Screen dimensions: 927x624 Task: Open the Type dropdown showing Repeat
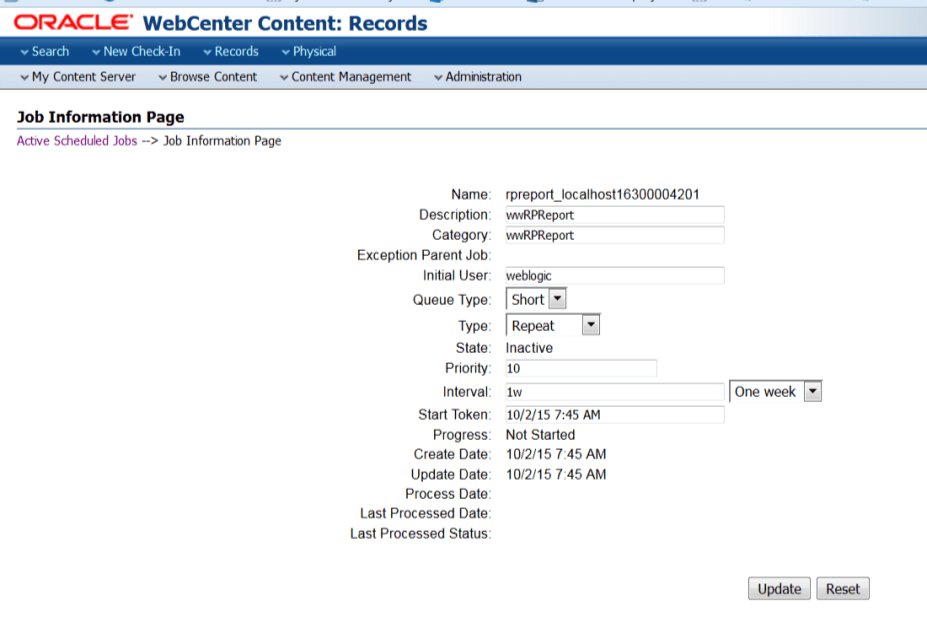tap(553, 325)
